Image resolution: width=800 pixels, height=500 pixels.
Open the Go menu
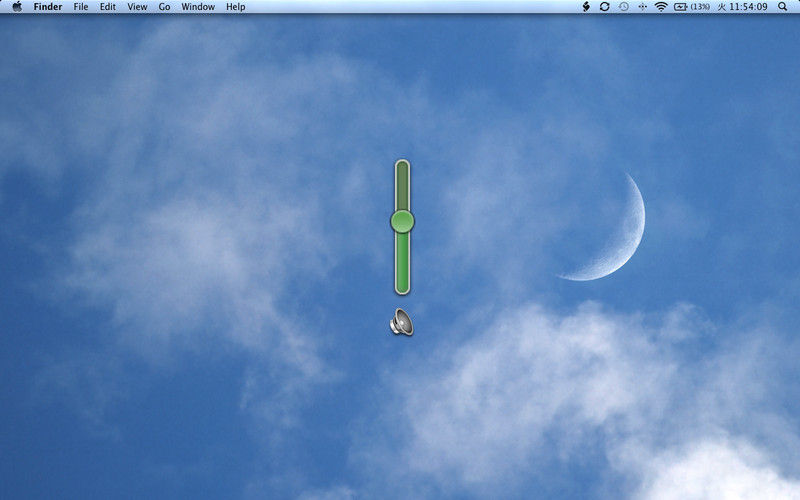click(x=164, y=7)
